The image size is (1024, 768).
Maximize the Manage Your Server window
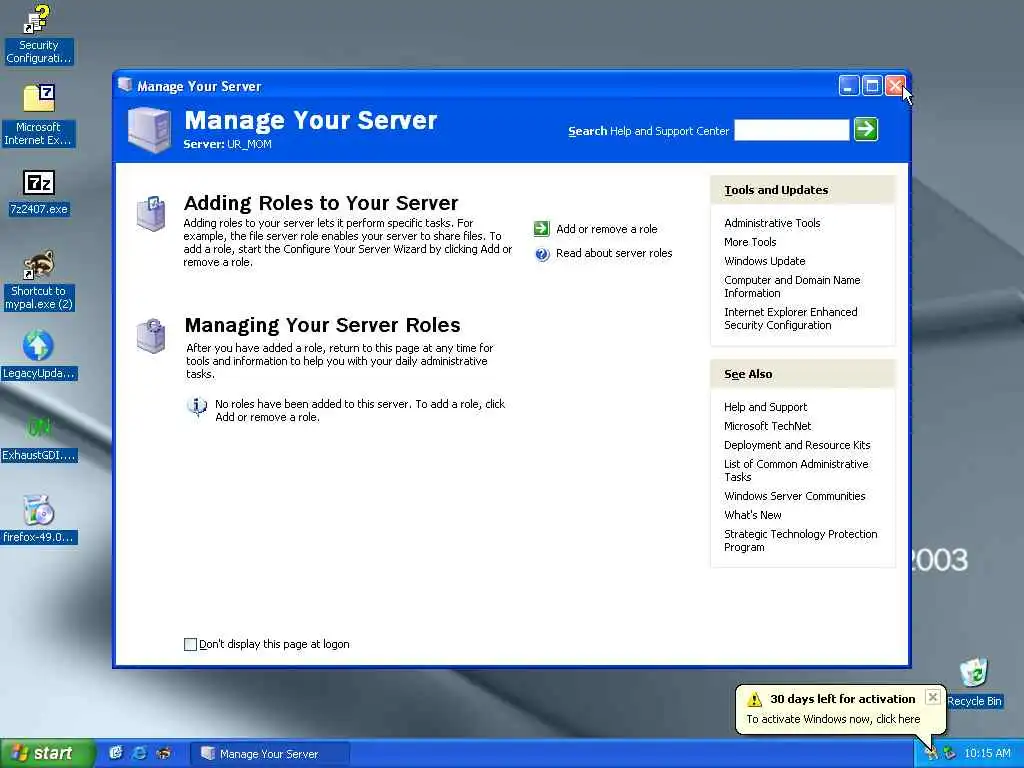pyautogui.click(x=872, y=86)
